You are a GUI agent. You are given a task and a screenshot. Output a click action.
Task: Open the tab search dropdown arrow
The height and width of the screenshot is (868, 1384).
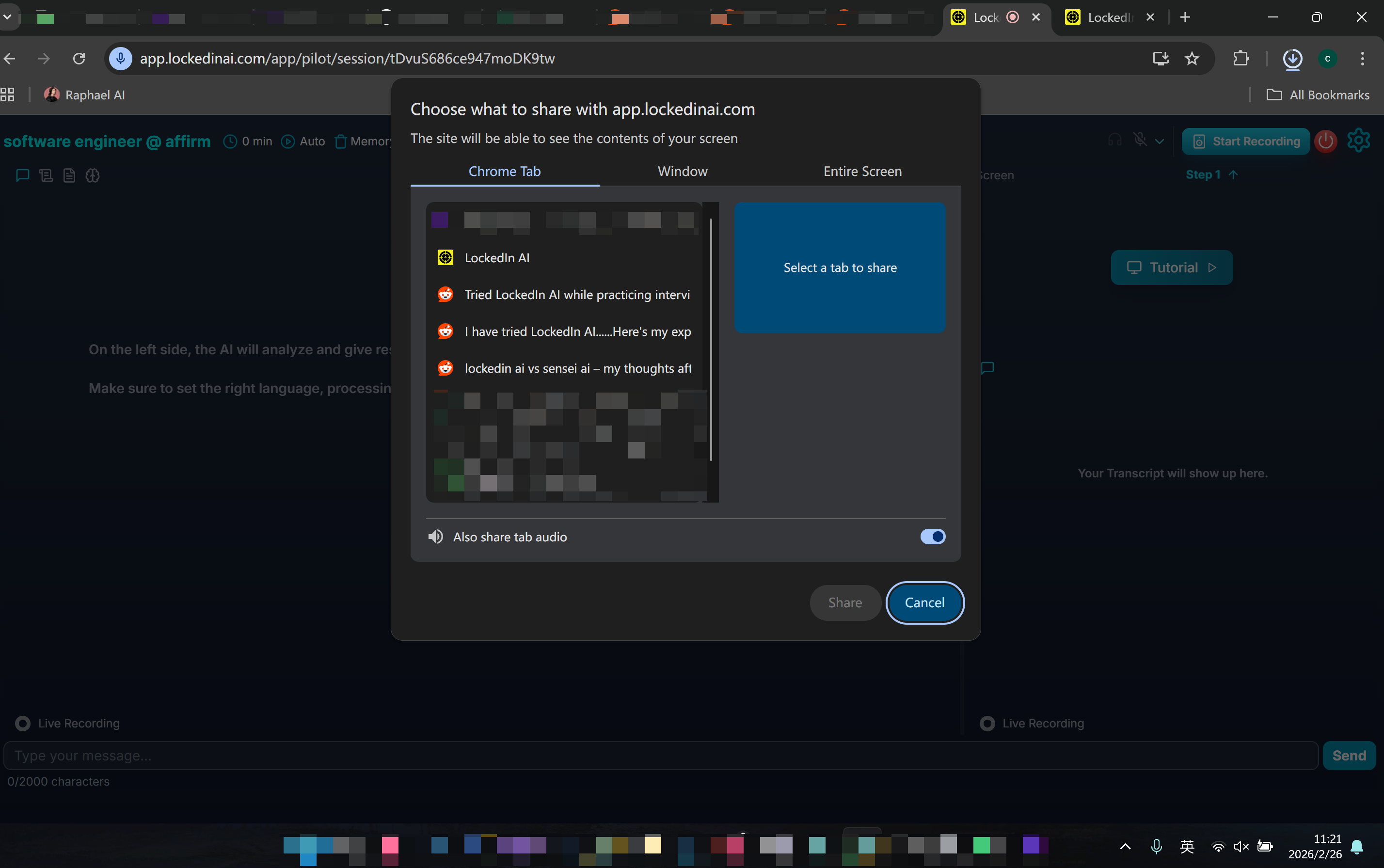(7, 17)
